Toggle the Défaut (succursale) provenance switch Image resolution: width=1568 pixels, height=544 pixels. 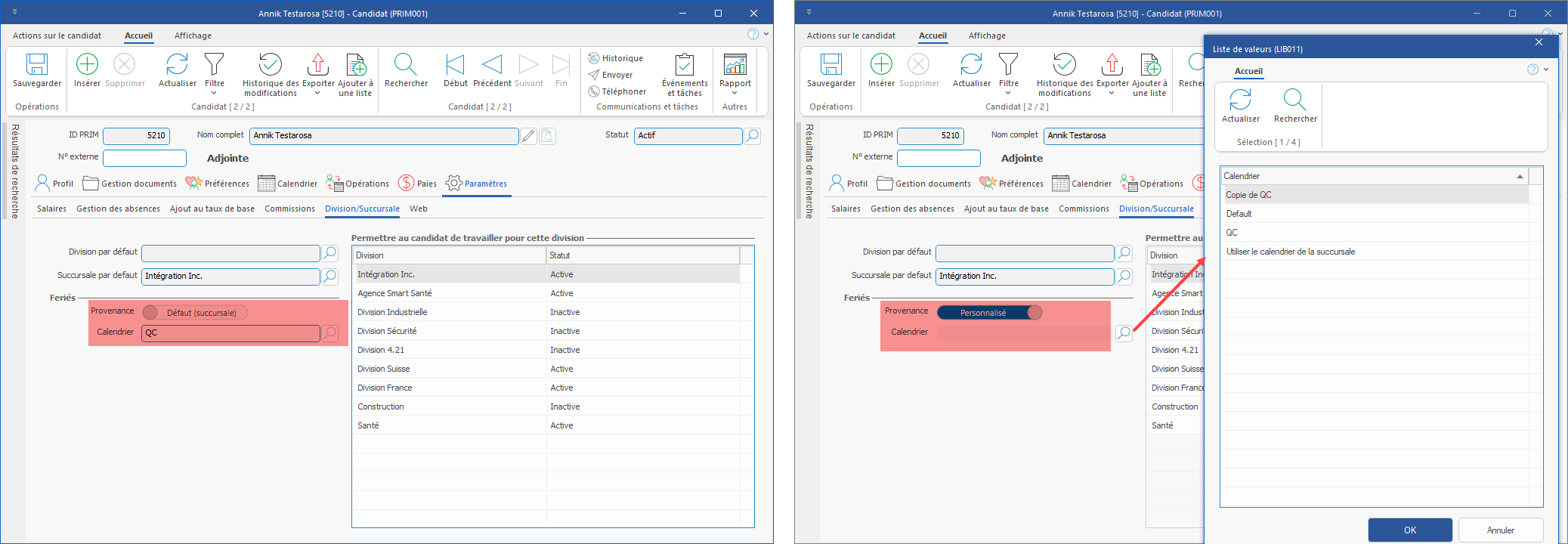[195, 313]
